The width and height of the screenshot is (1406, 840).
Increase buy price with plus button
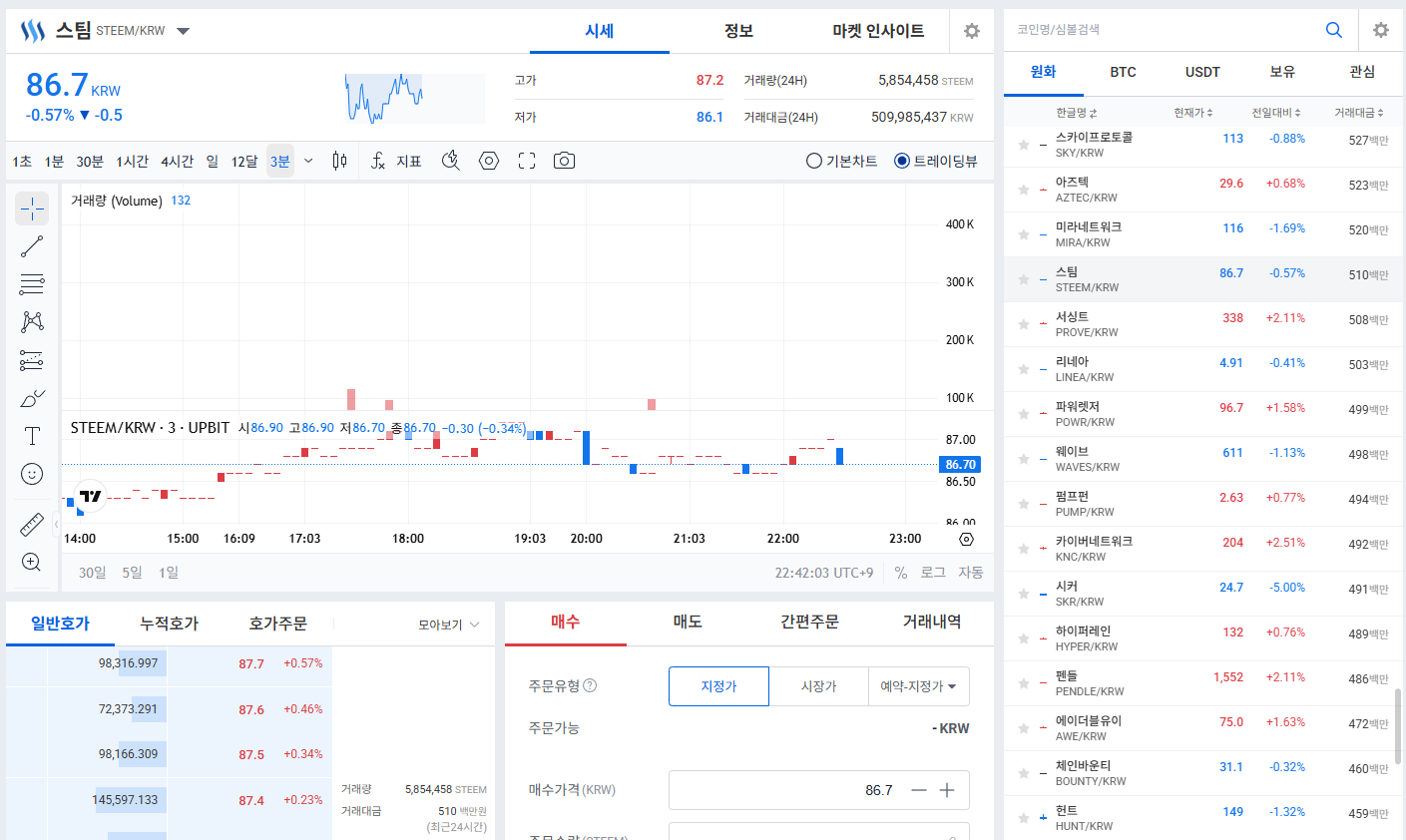point(947,790)
